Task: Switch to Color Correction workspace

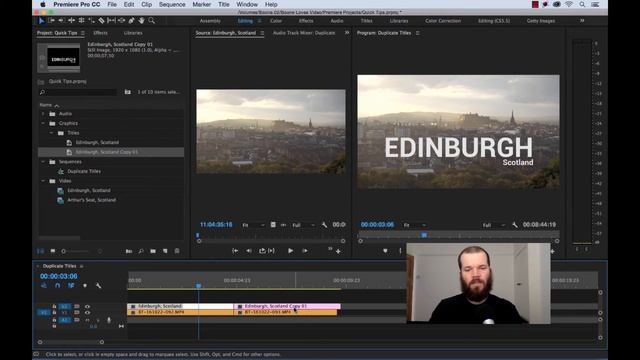Action: [443, 21]
